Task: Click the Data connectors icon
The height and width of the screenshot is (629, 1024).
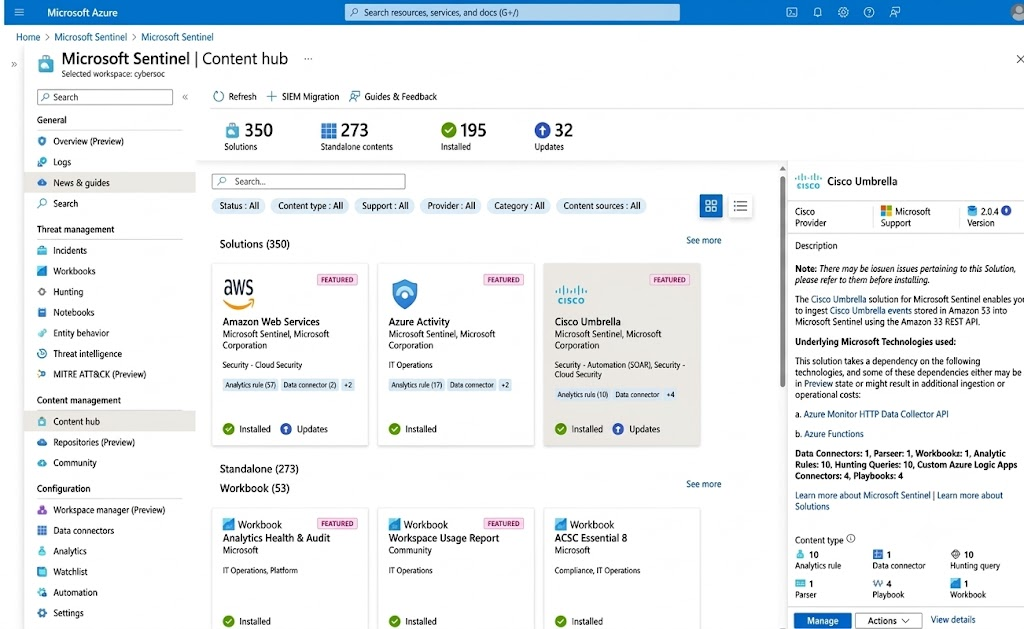Action: click(x=42, y=530)
